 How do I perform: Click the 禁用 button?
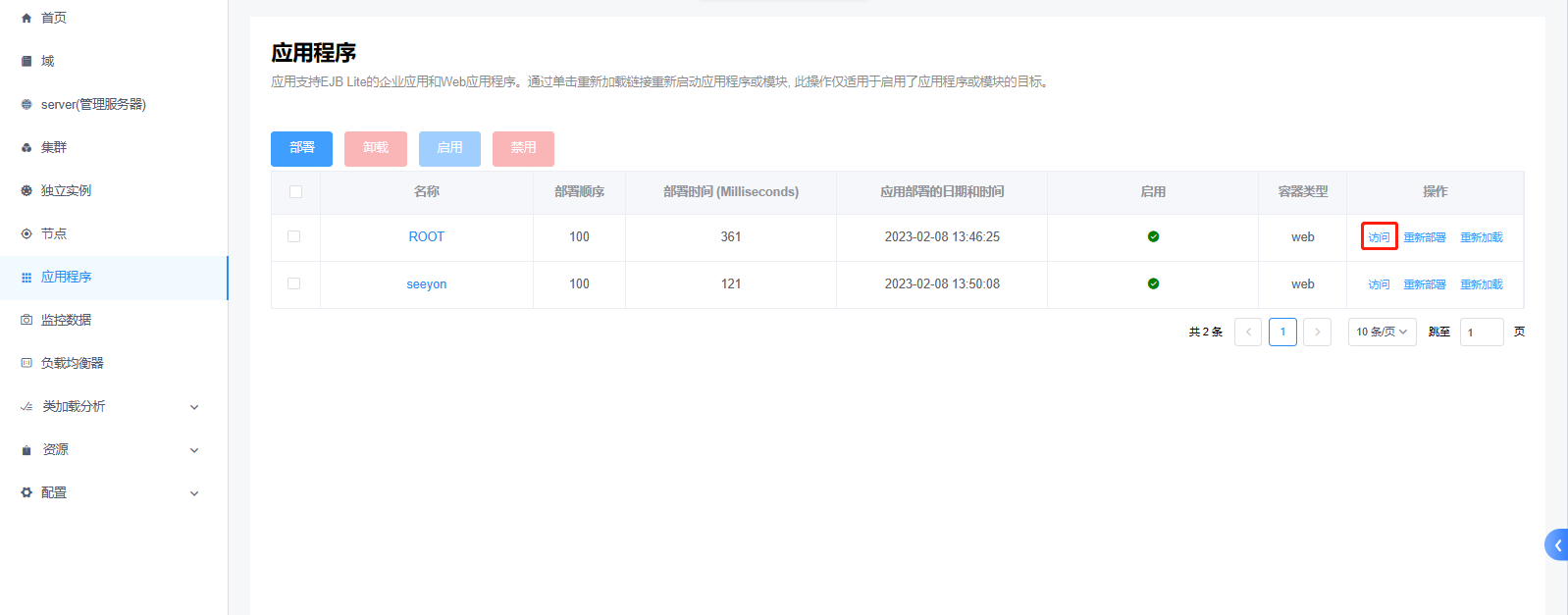[x=523, y=148]
